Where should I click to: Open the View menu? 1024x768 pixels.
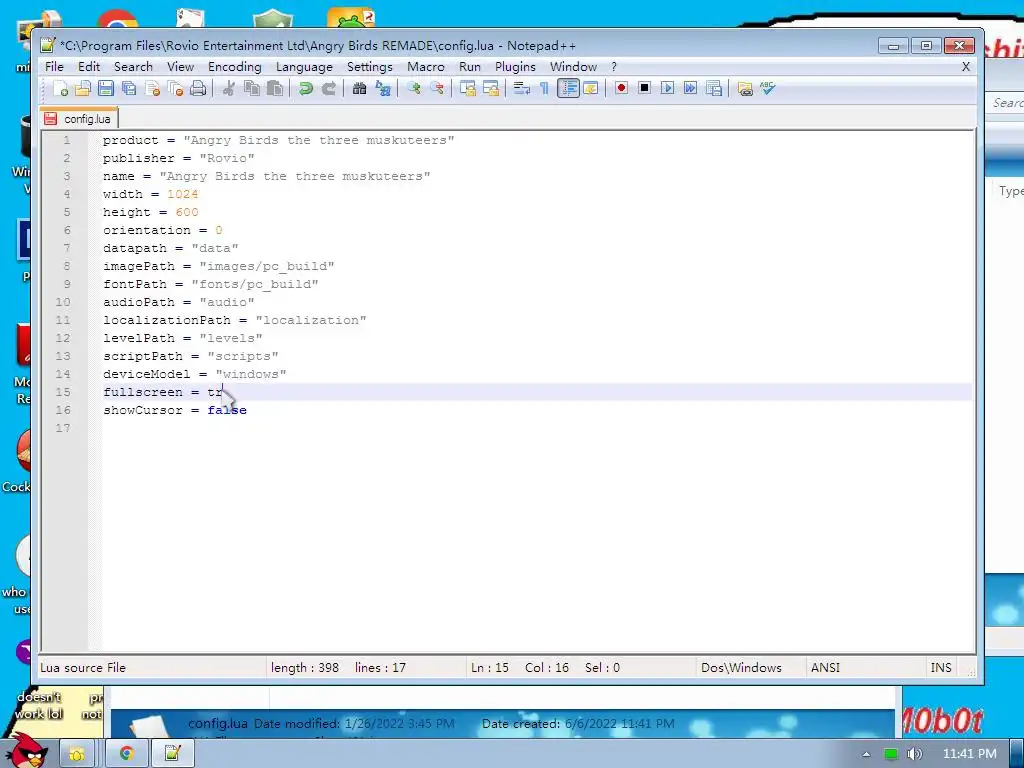tap(180, 67)
